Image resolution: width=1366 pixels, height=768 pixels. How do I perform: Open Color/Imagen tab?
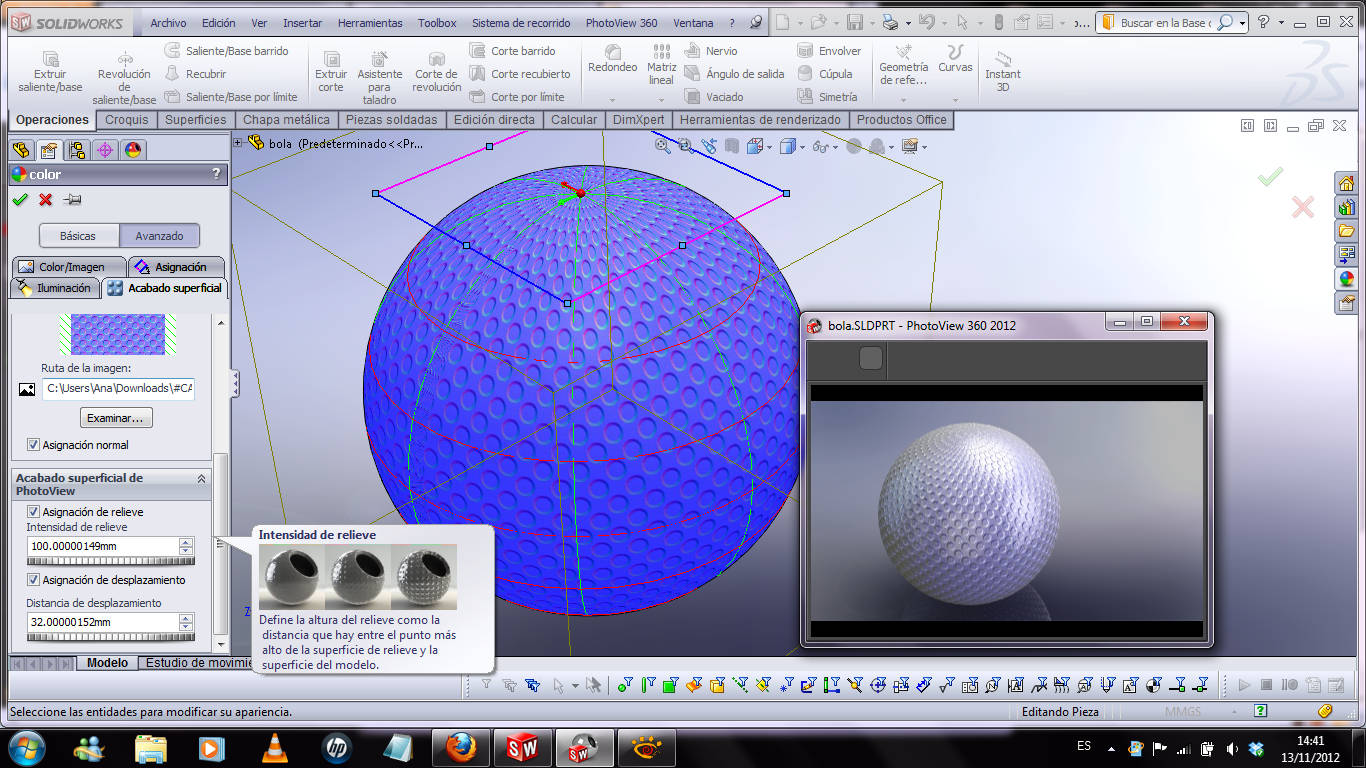[x=69, y=267]
